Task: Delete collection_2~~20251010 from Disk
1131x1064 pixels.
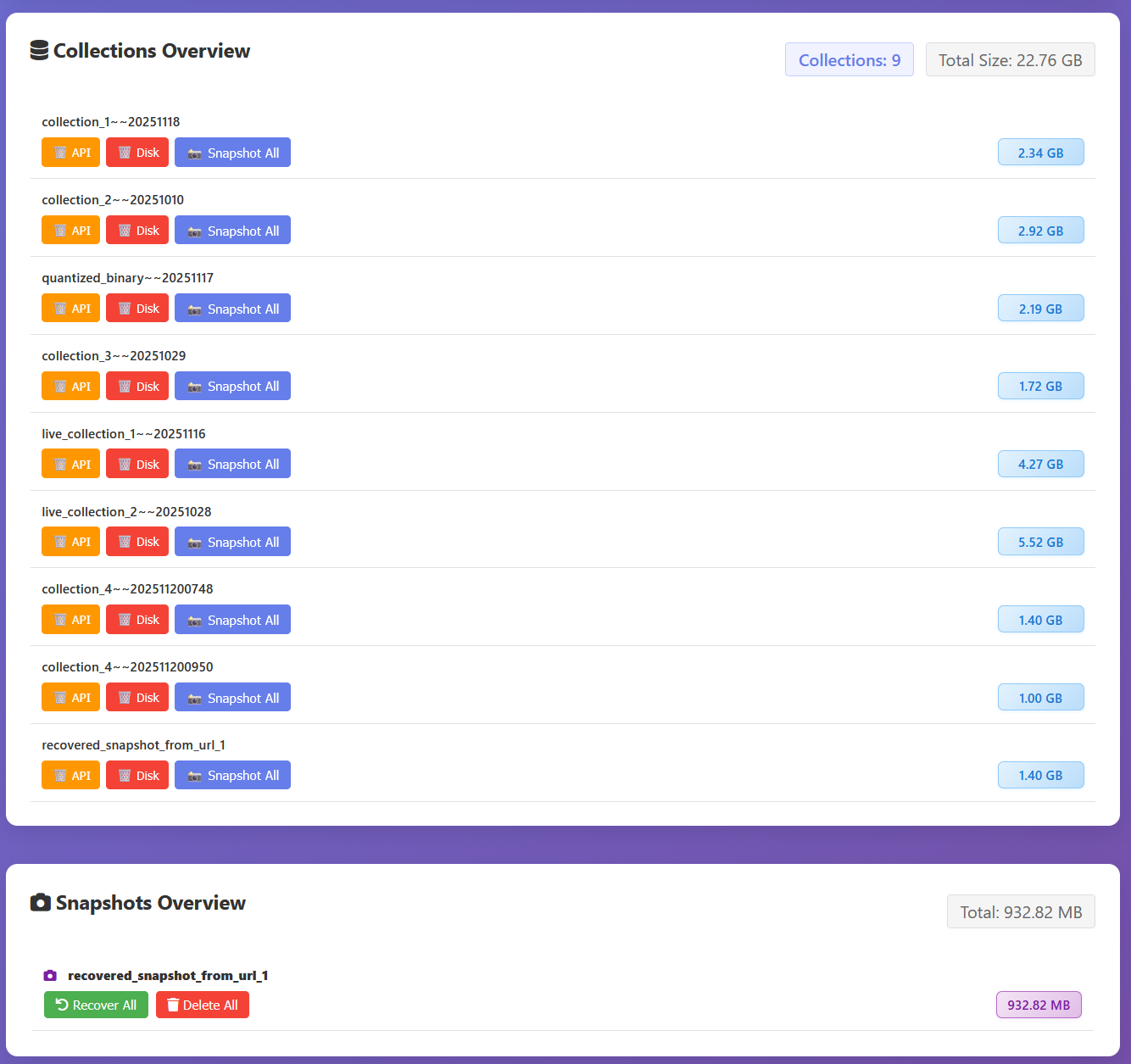Action: (137, 231)
